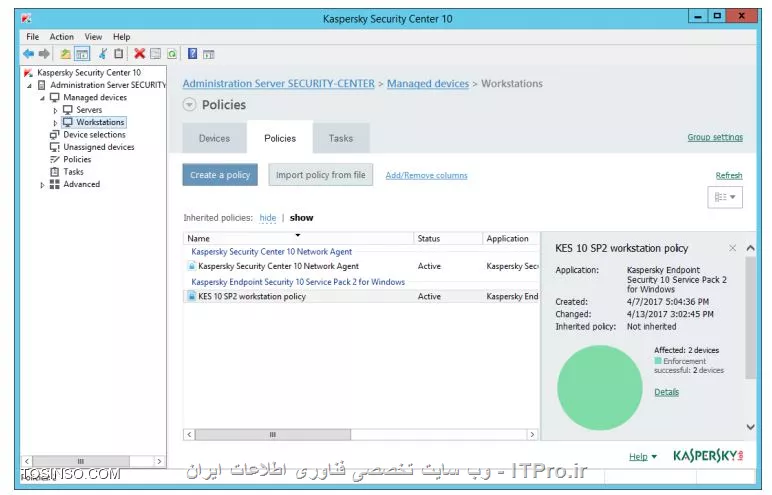The image size is (772, 495).
Task: Click the Application column header
Action: (511, 238)
